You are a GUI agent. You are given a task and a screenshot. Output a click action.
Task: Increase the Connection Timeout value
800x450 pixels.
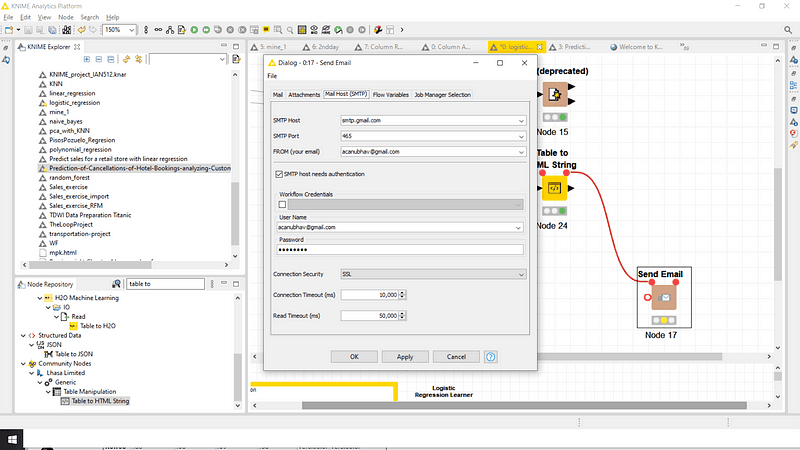click(403, 292)
